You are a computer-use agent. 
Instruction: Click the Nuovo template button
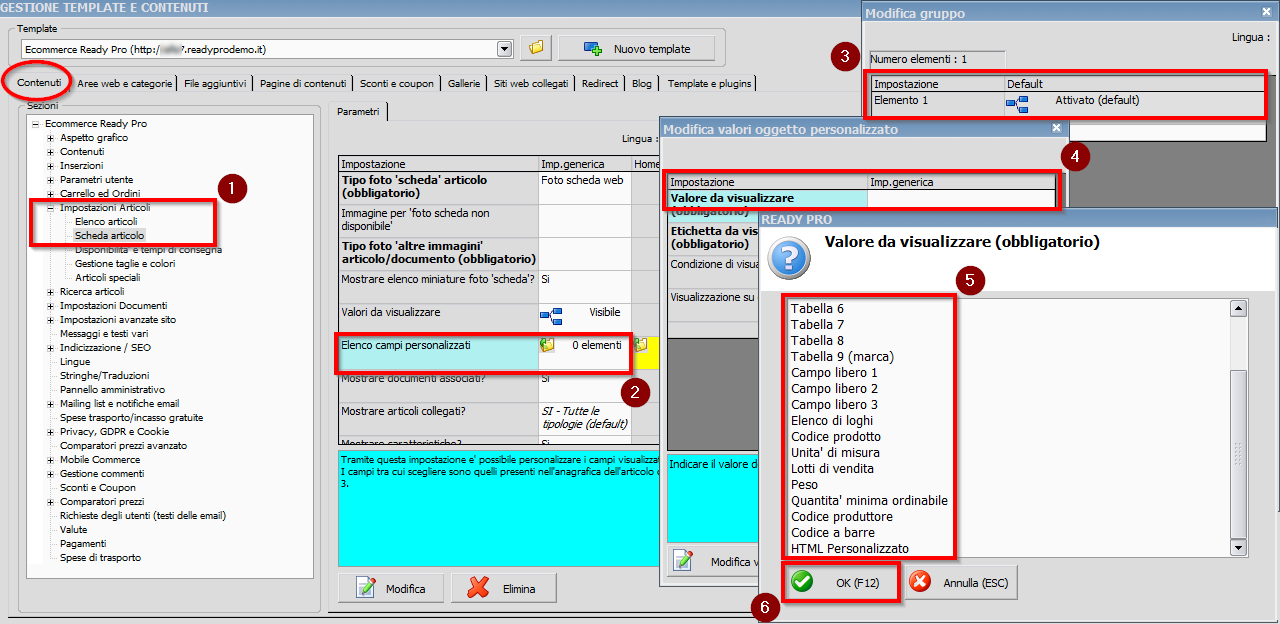[636, 48]
